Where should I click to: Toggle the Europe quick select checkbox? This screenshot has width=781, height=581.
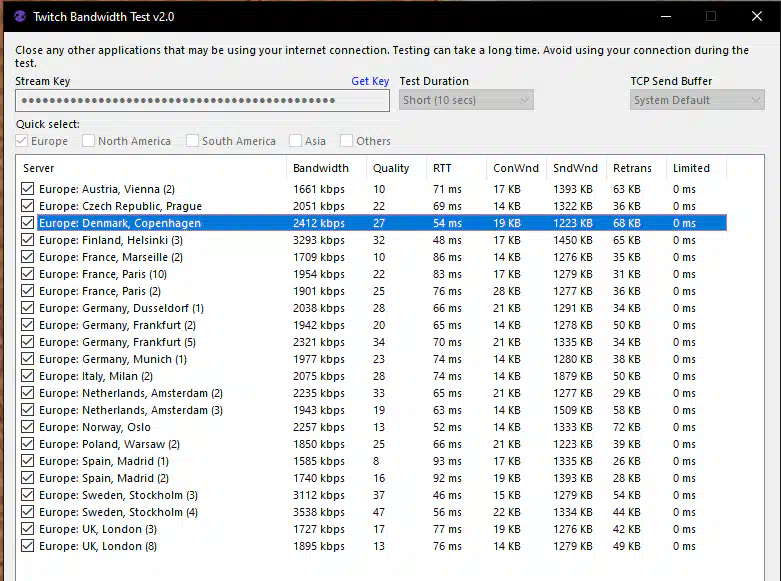click(21, 141)
